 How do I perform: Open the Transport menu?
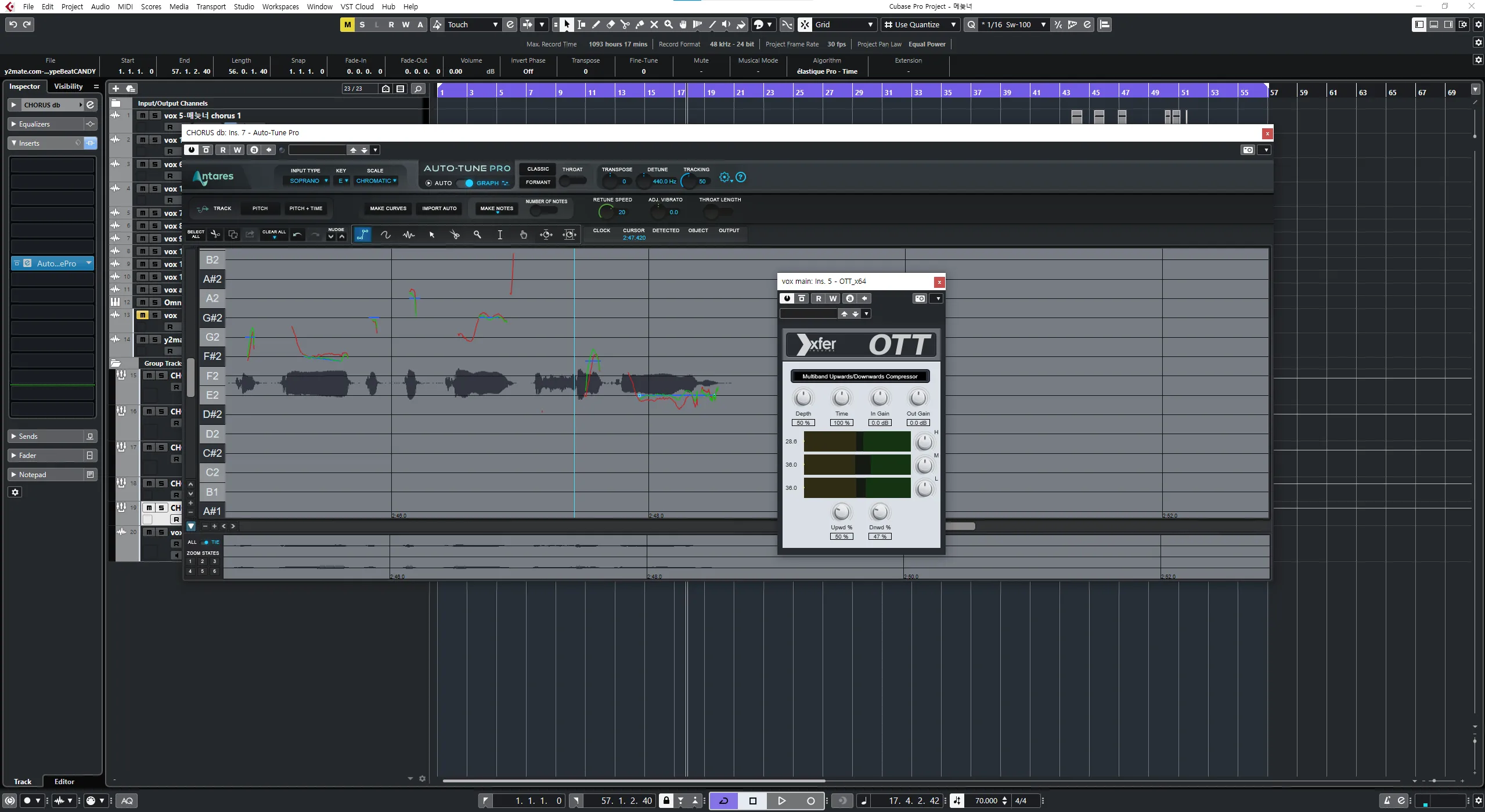211,6
